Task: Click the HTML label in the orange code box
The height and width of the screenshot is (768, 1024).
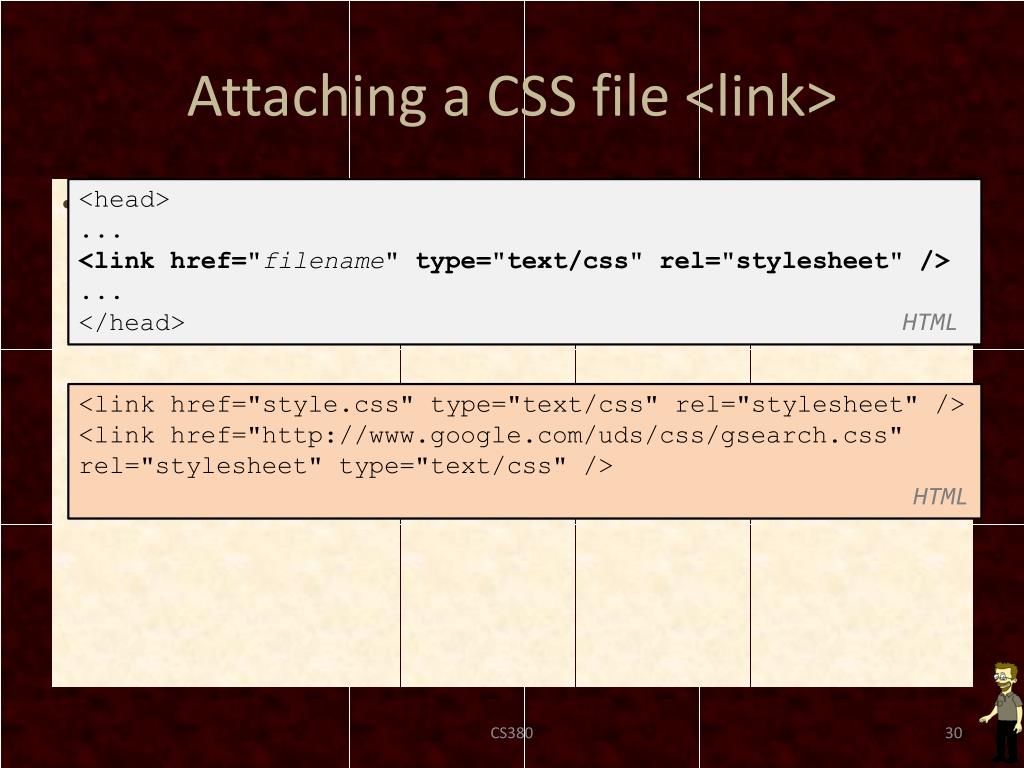Action: click(939, 496)
